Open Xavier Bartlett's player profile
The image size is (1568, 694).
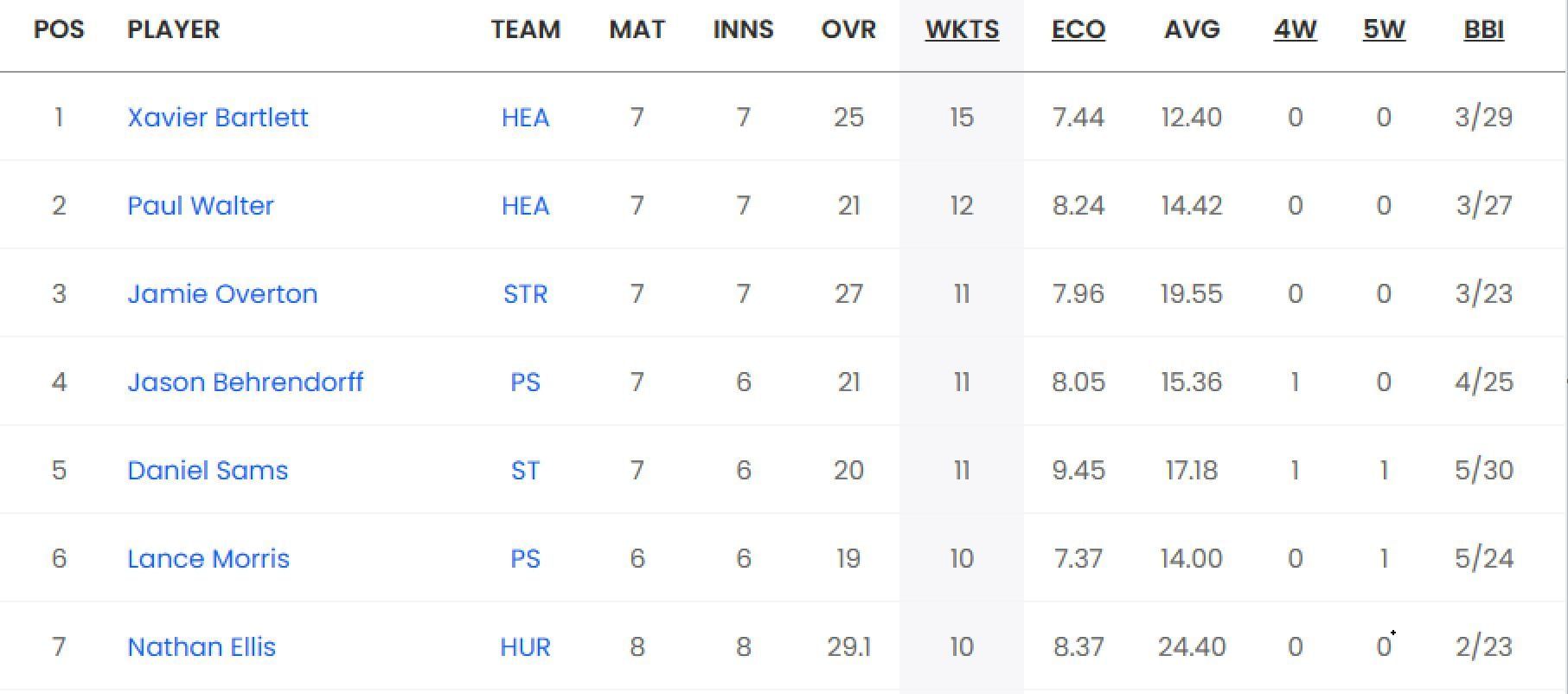[x=217, y=117]
